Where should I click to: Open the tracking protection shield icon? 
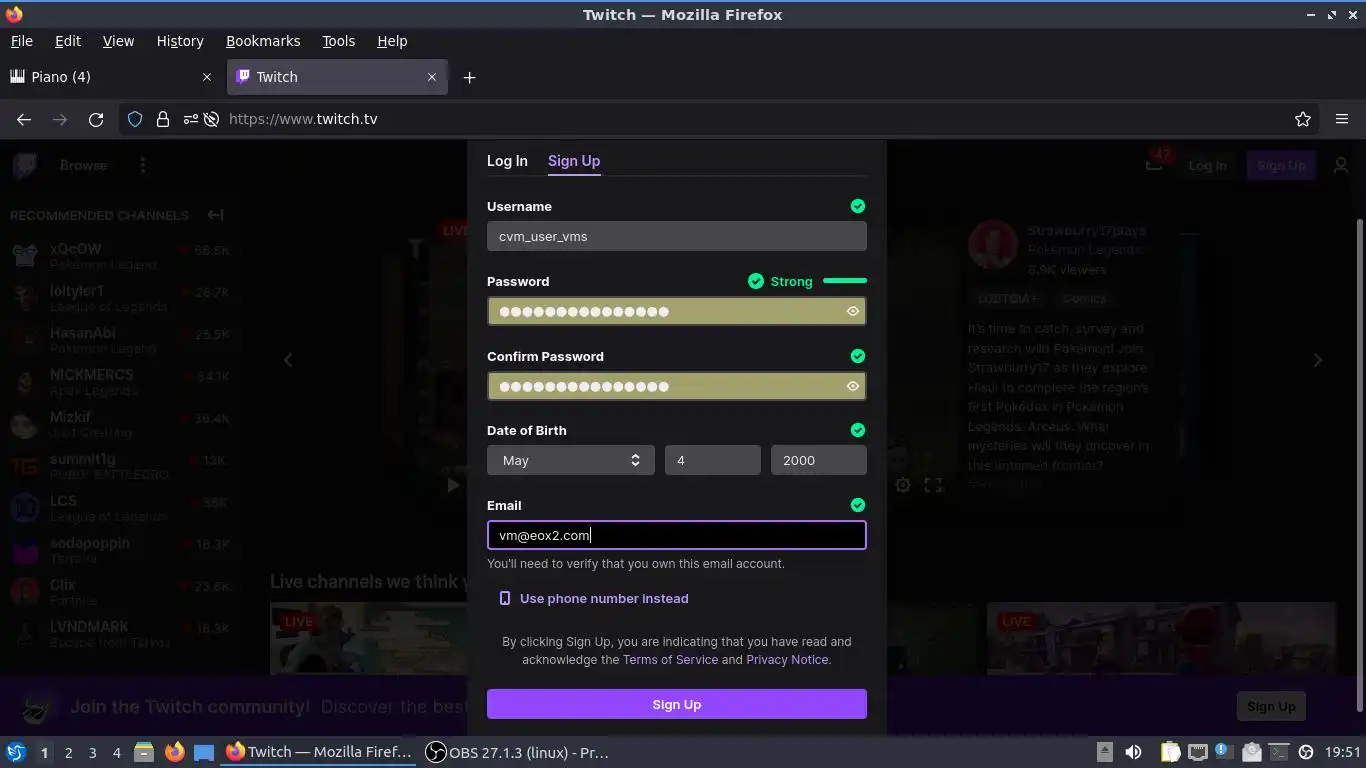(x=135, y=119)
